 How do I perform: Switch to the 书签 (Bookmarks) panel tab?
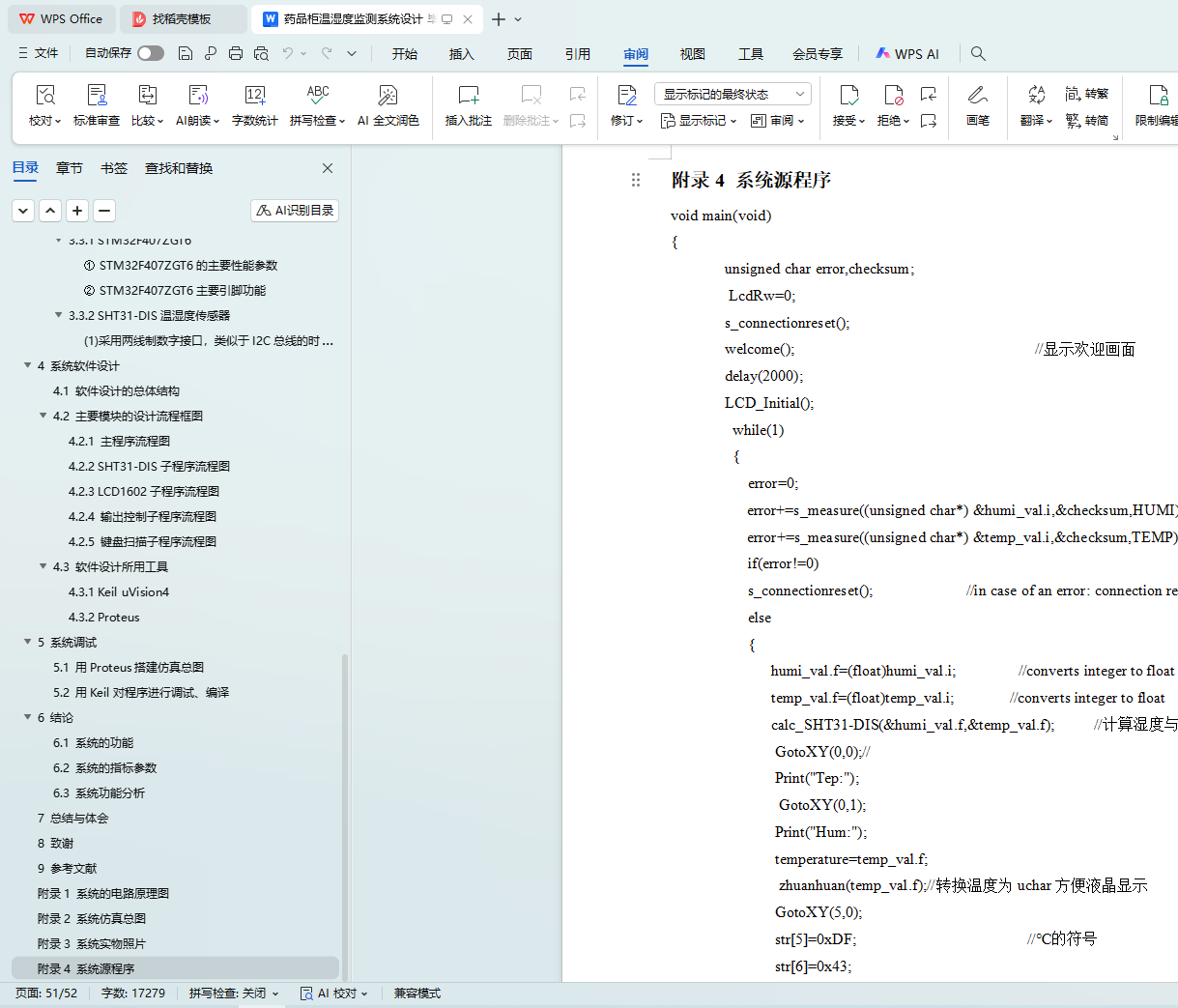tap(114, 168)
